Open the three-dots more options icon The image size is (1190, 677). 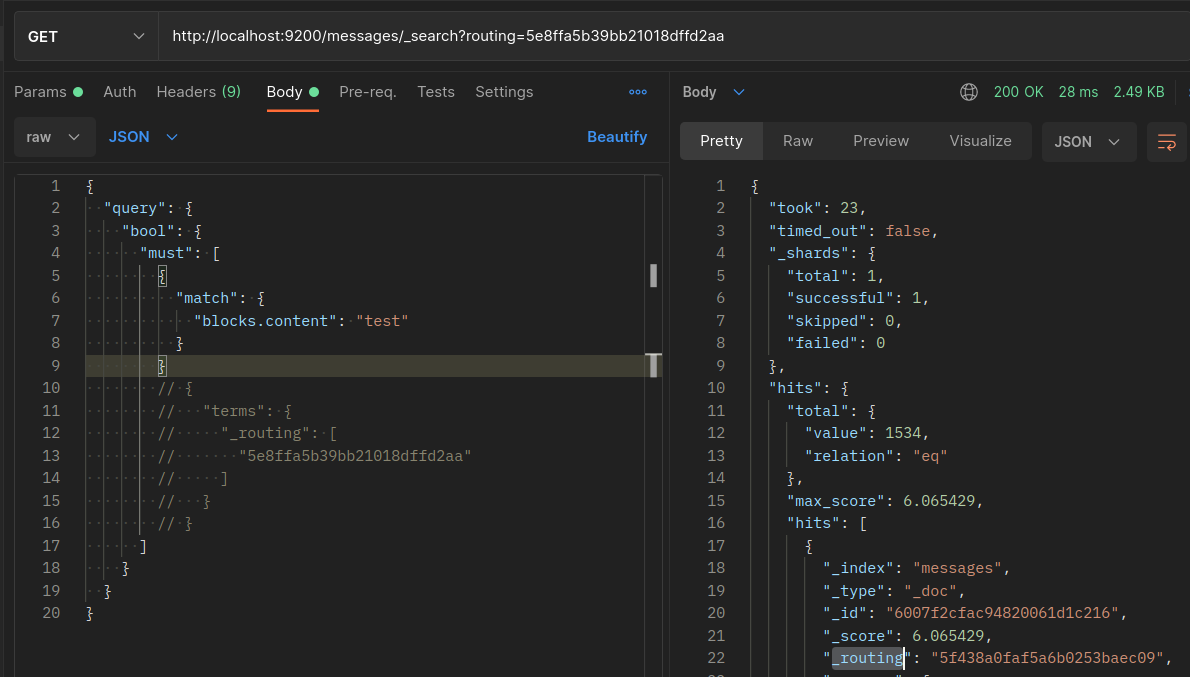pos(637,92)
